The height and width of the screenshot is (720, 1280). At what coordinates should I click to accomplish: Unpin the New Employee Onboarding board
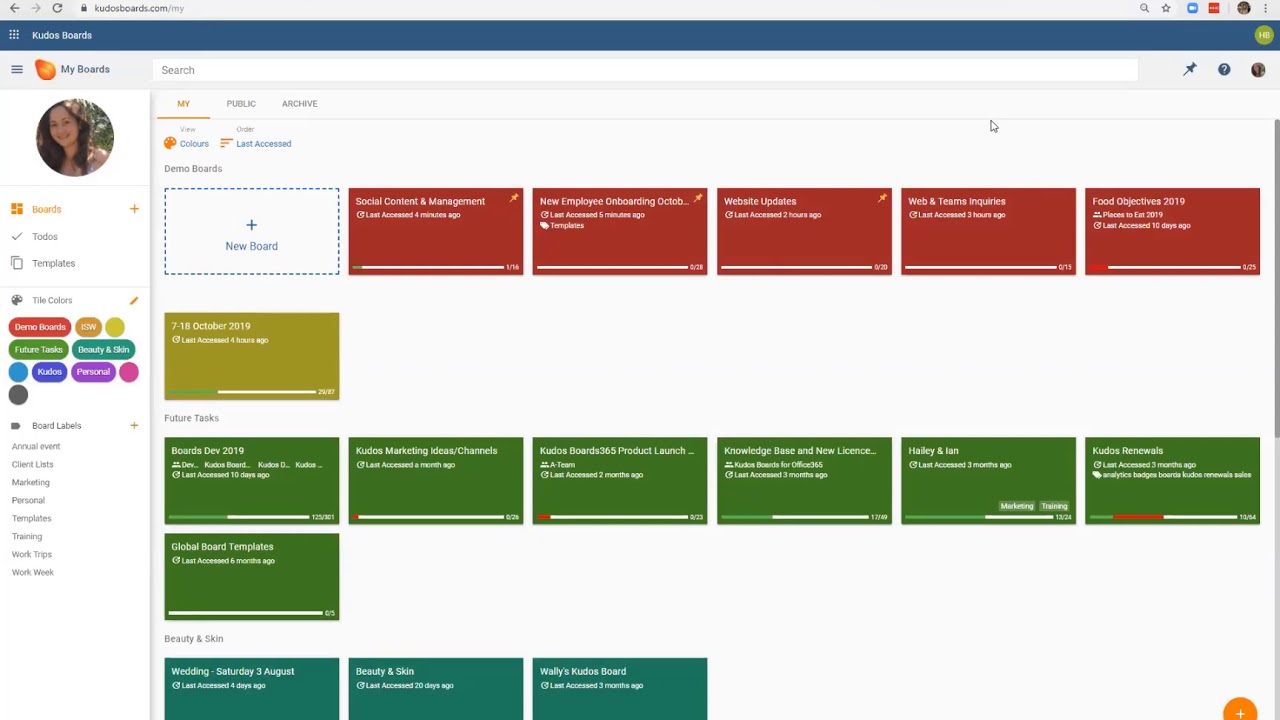[x=698, y=198]
